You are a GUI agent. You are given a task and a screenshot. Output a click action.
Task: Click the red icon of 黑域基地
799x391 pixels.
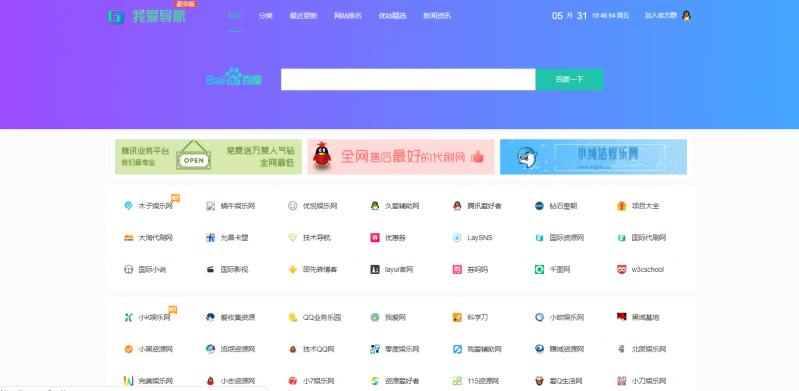(622, 317)
